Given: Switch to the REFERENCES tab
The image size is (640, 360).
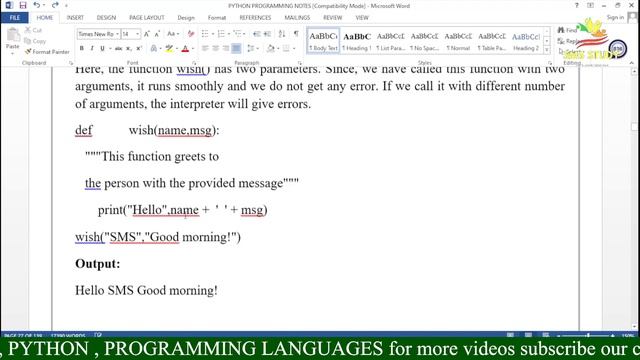Looking at the screenshot, I should pos(255,18).
